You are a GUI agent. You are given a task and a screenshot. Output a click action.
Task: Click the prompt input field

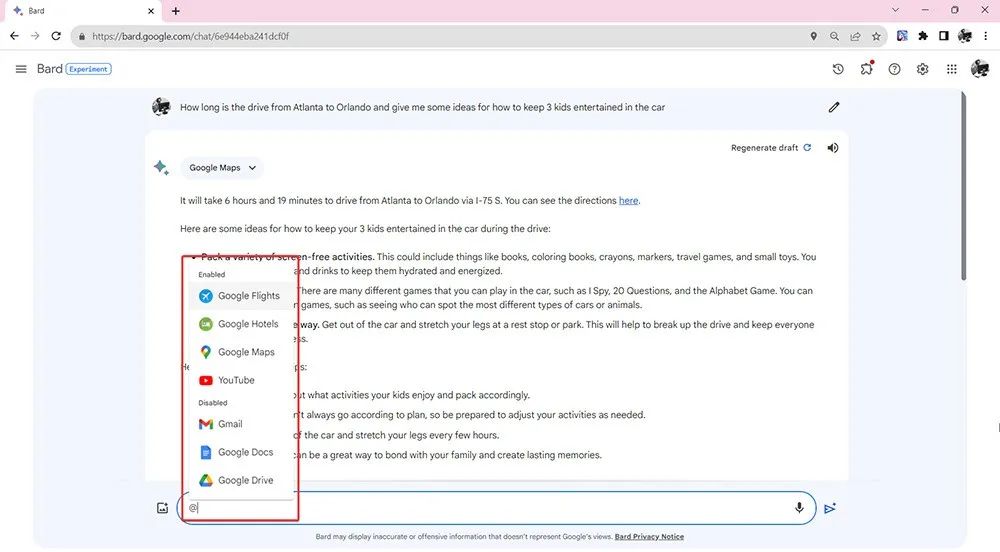[496, 508]
